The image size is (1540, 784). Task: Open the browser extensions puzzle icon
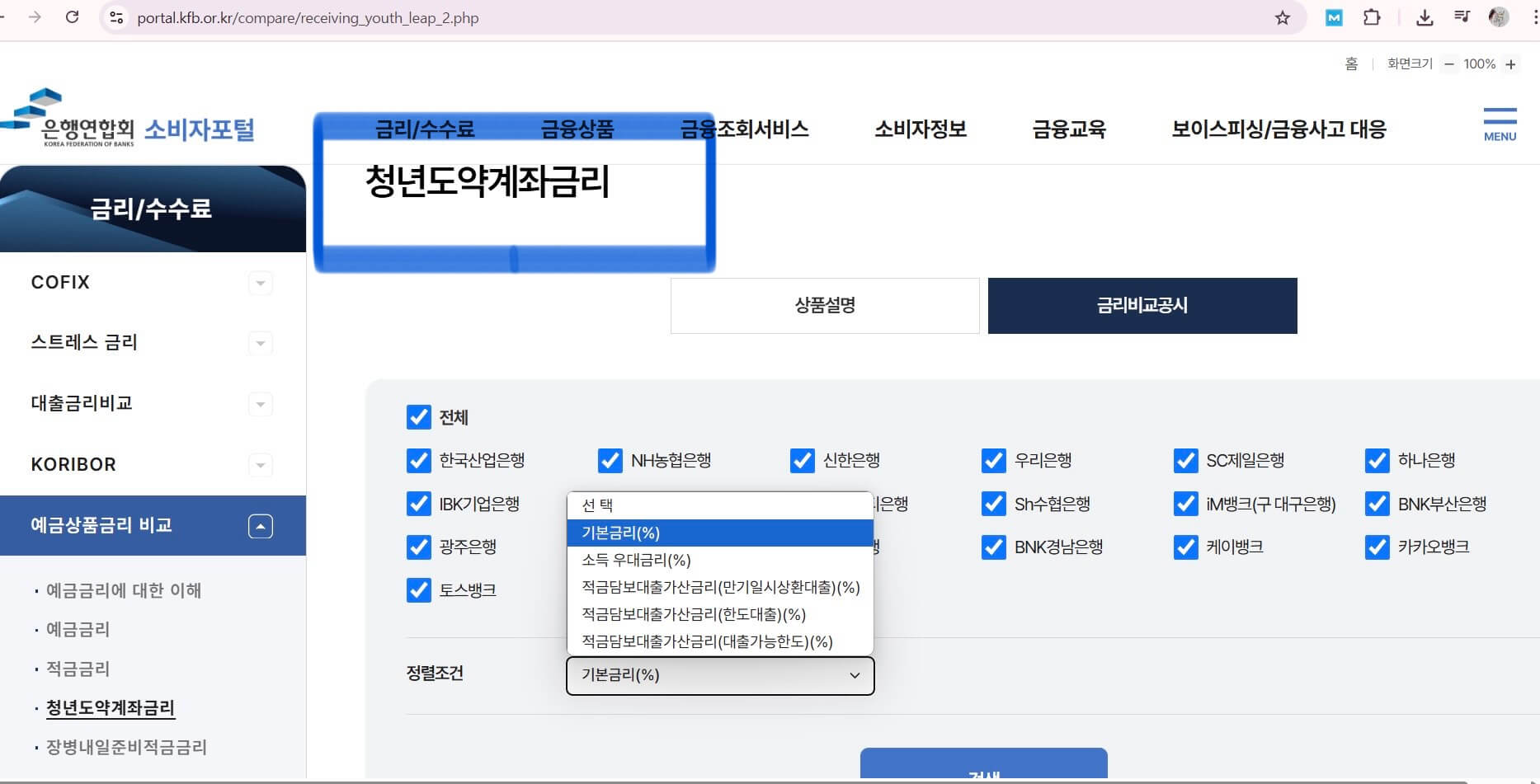(1371, 16)
